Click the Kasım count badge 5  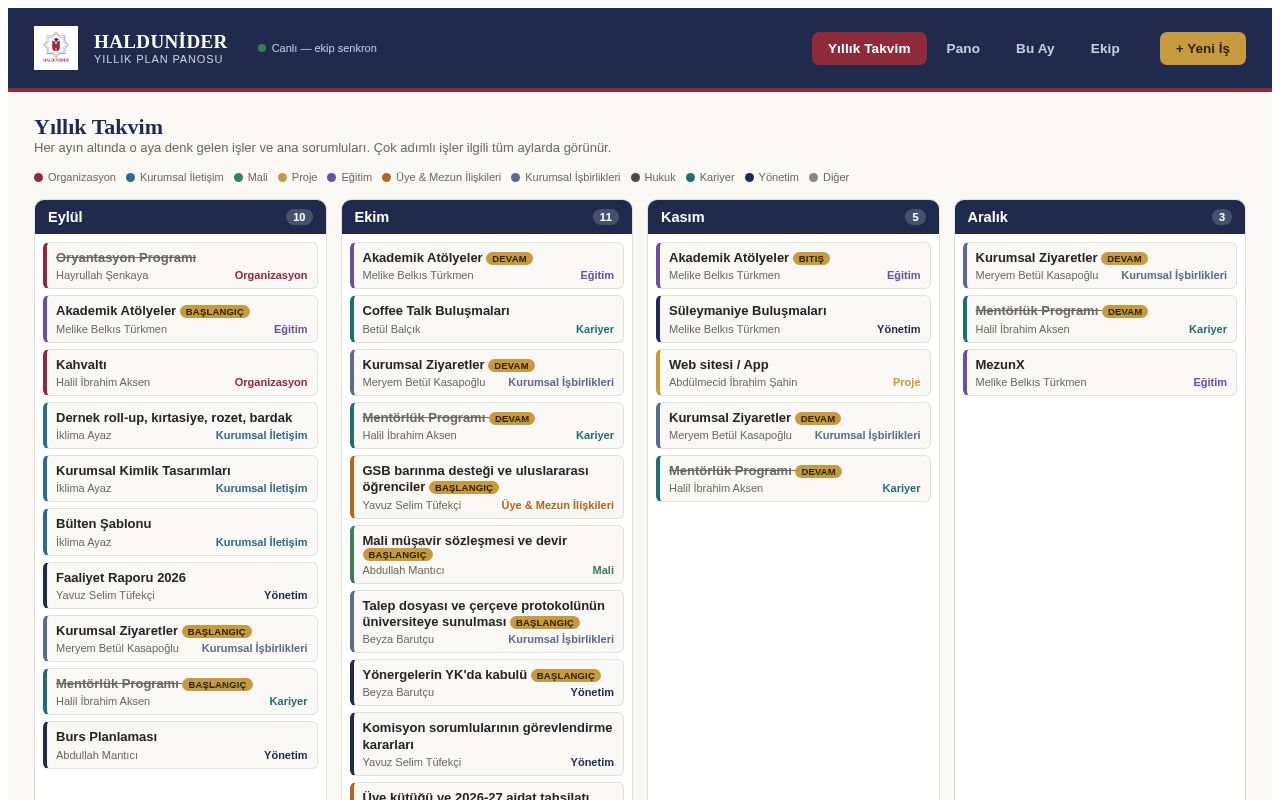915,217
